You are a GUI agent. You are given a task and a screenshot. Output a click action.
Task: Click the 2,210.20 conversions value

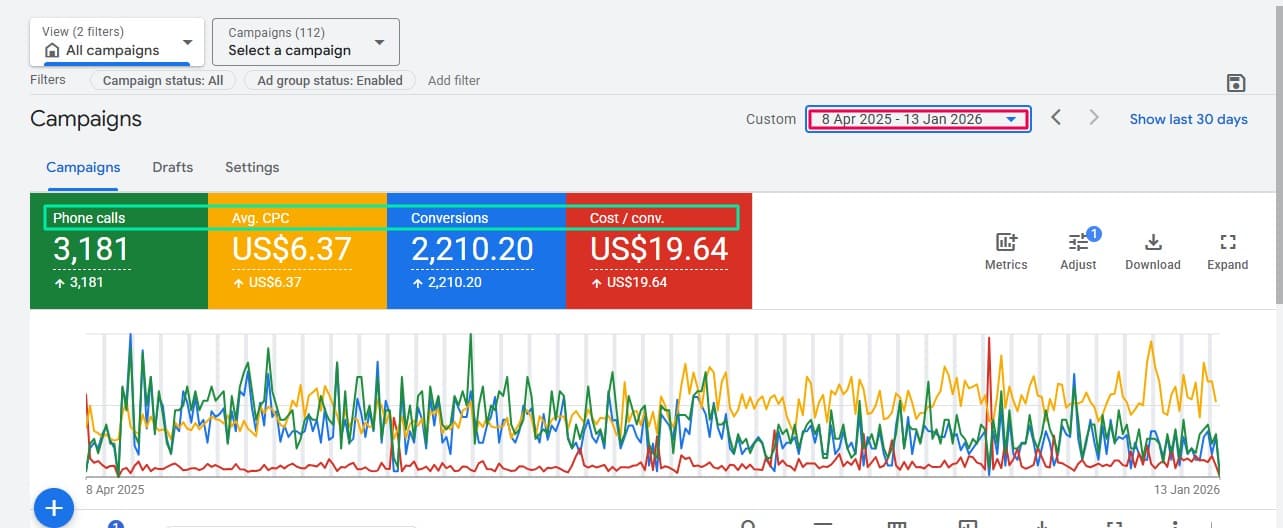(x=472, y=249)
